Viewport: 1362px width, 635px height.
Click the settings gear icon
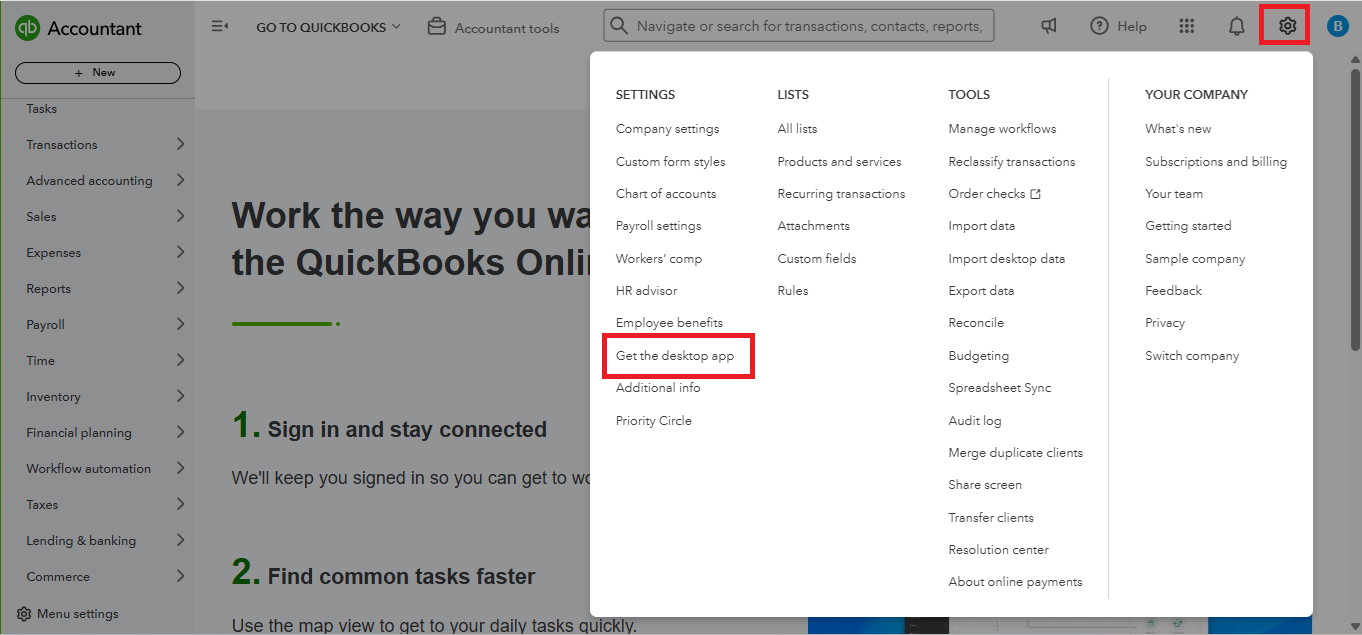pos(1287,26)
